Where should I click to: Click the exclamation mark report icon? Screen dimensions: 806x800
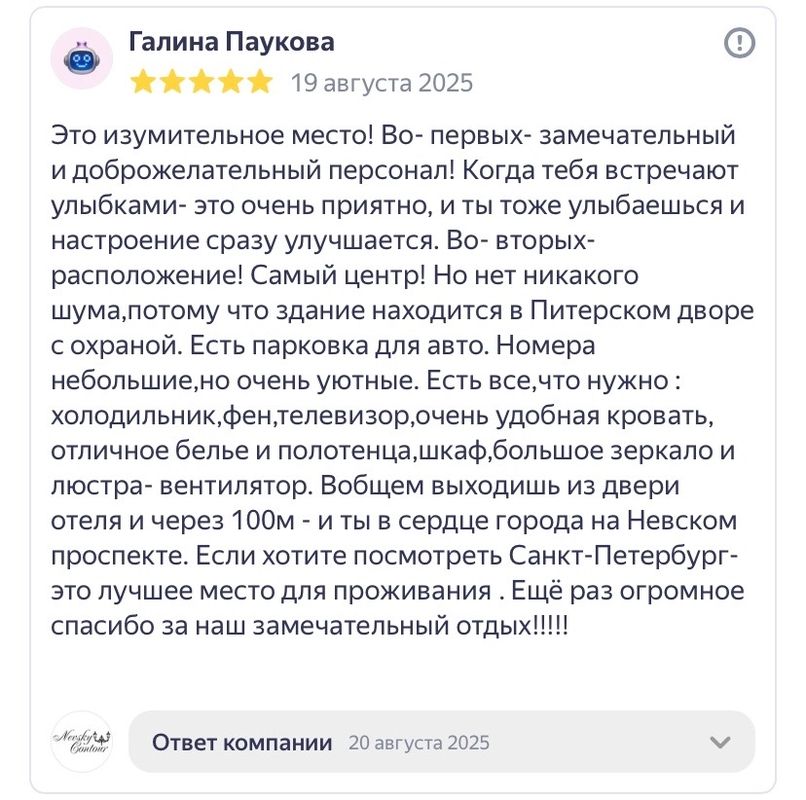(739, 43)
